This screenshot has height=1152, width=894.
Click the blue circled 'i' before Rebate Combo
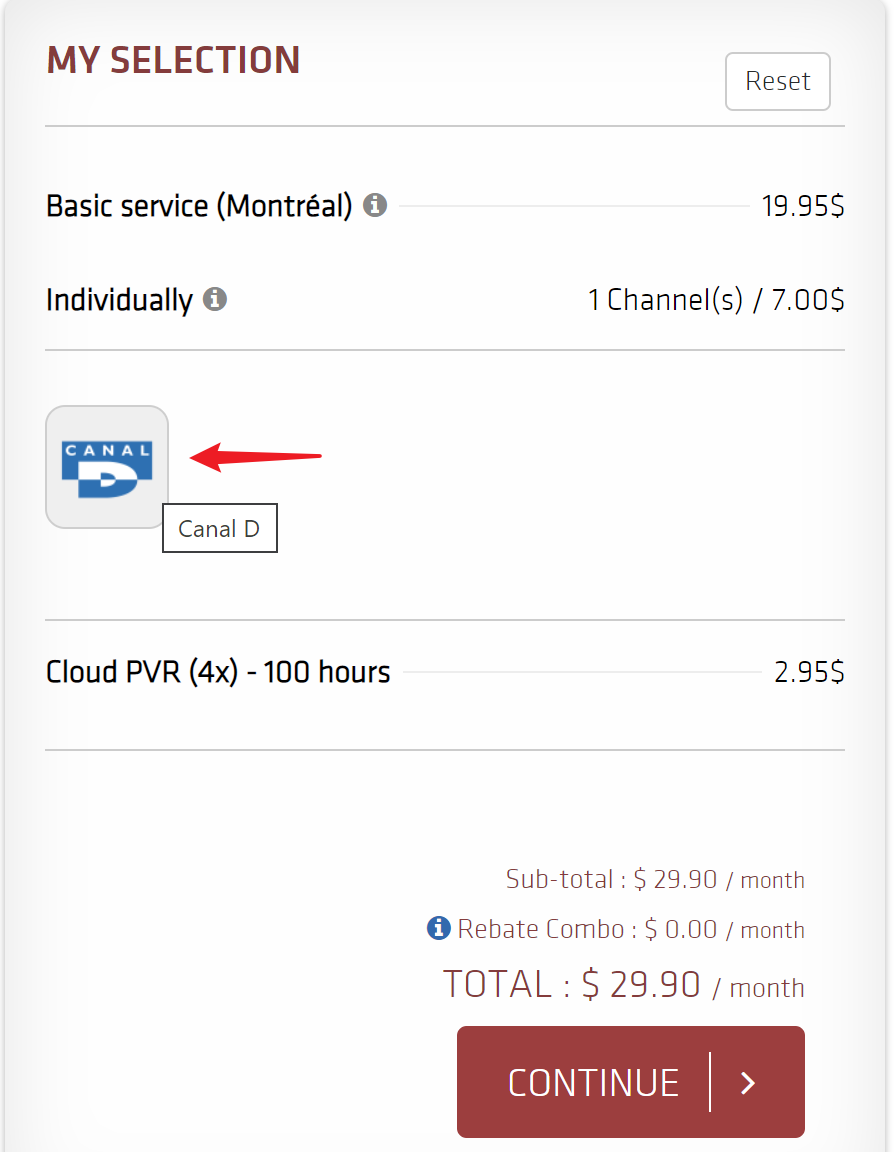[x=437, y=928]
